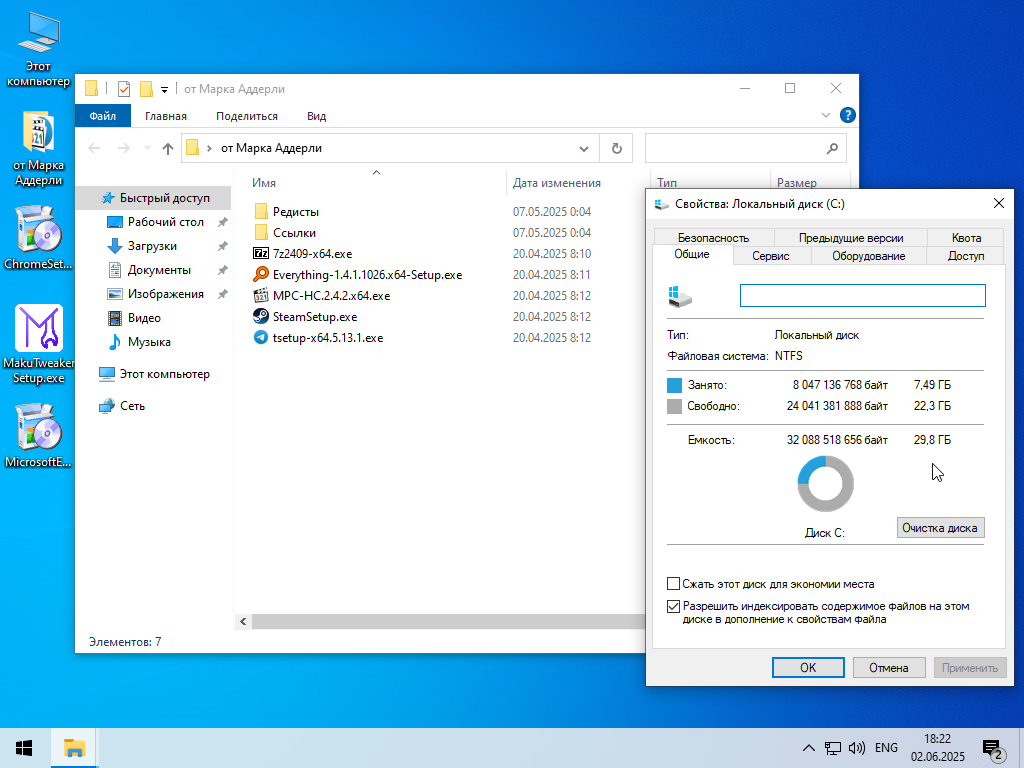Enable Сжать этот диск для экономии места
Image resolution: width=1024 pixels, height=768 pixels.
[673, 583]
